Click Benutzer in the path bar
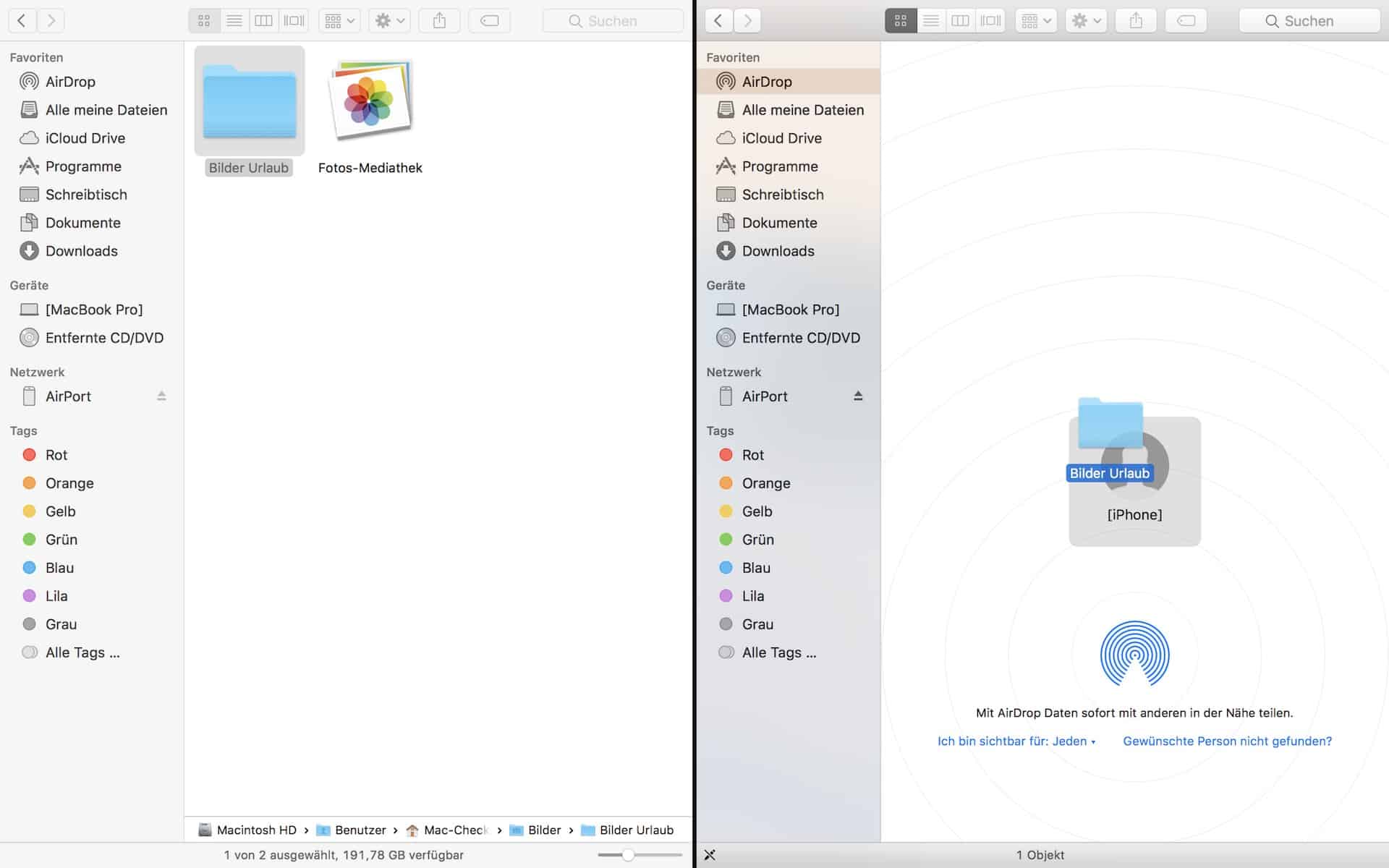This screenshot has height=868, width=1389. coord(352,830)
